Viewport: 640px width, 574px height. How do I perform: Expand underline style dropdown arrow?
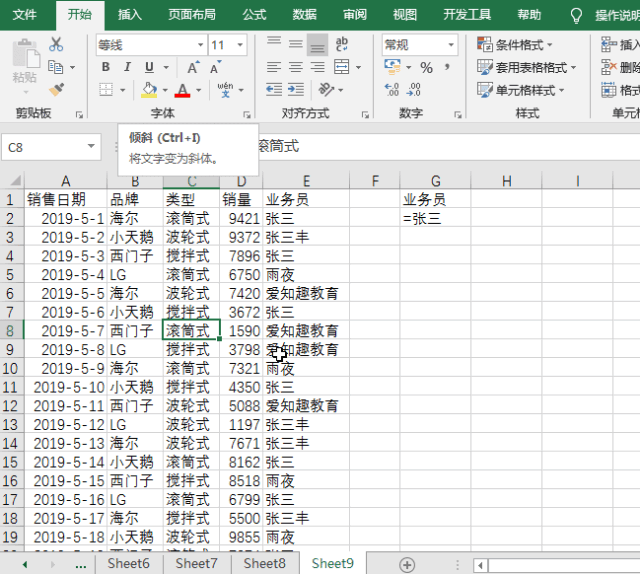click(166, 67)
